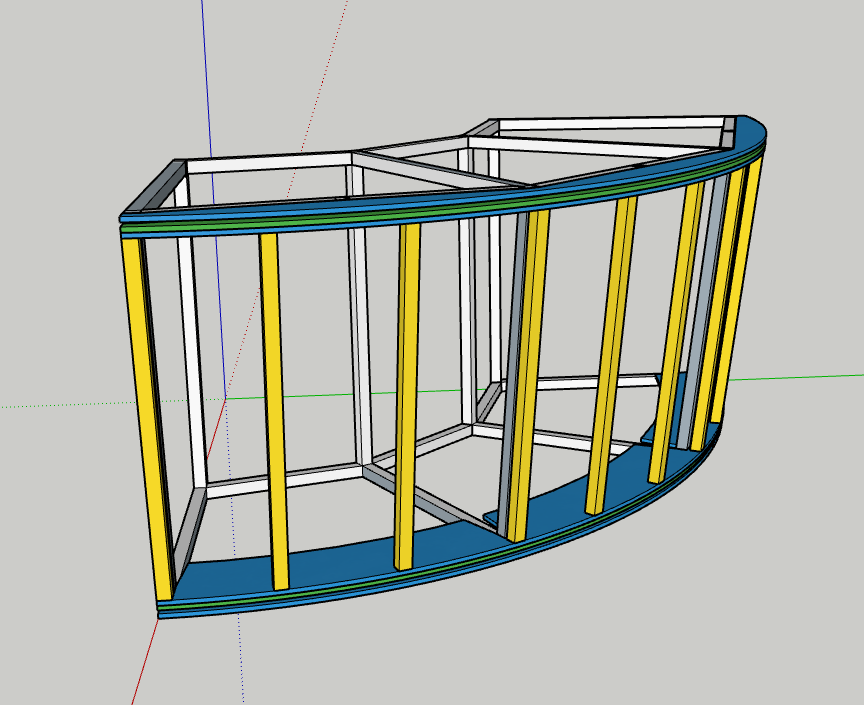Select the leftmost yellow vertical stud

click(148, 419)
